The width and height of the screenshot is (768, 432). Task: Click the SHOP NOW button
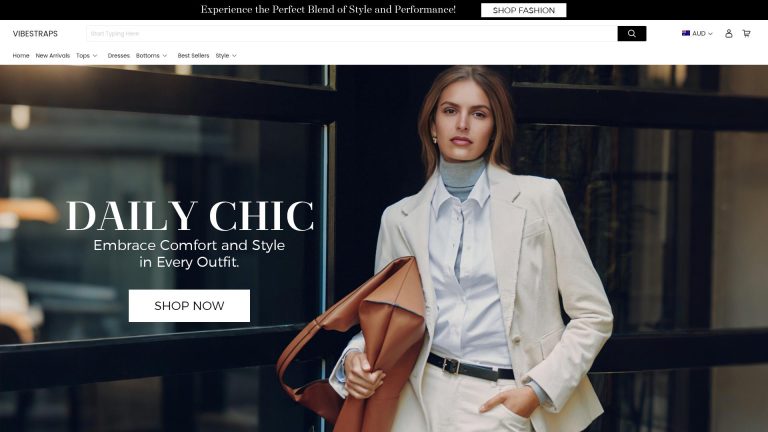point(189,306)
